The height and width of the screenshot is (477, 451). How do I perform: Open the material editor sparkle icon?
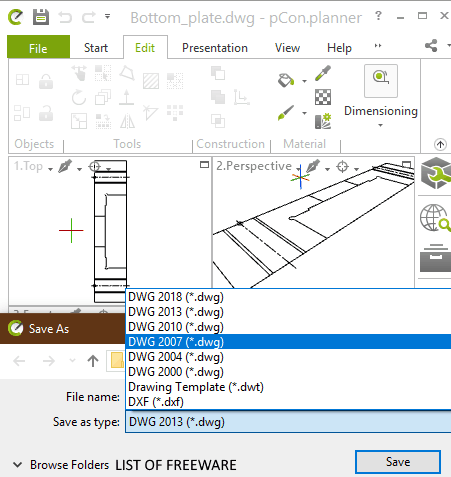[323, 121]
